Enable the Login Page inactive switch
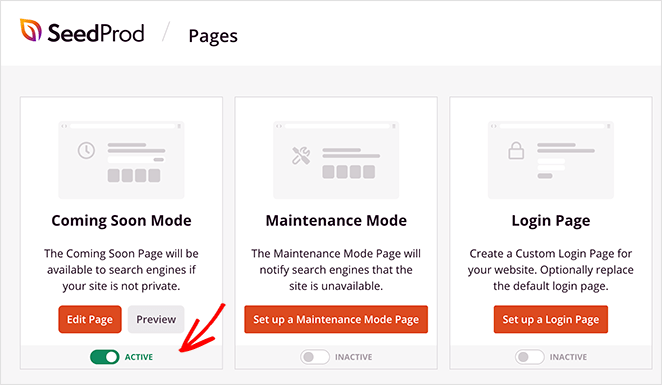 (x=529, y=357)
